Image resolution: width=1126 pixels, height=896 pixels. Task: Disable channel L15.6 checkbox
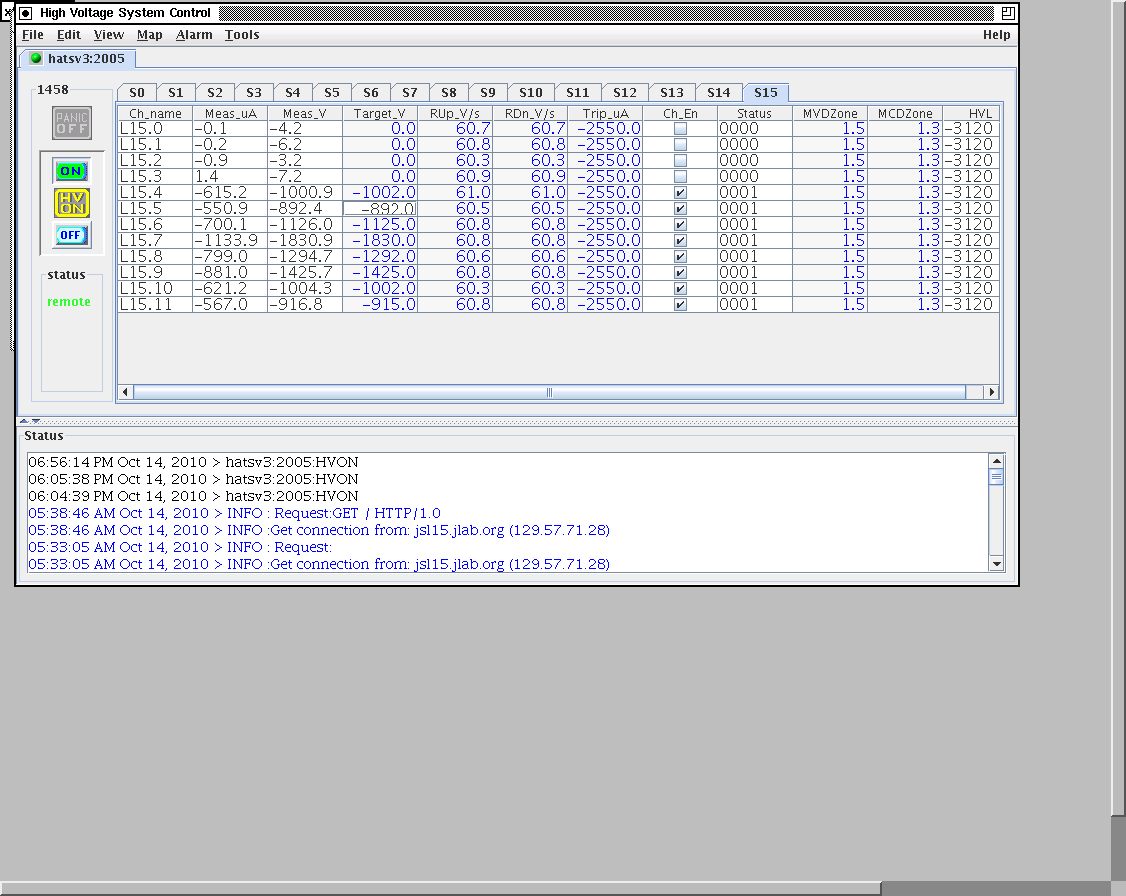pos(680,224)
